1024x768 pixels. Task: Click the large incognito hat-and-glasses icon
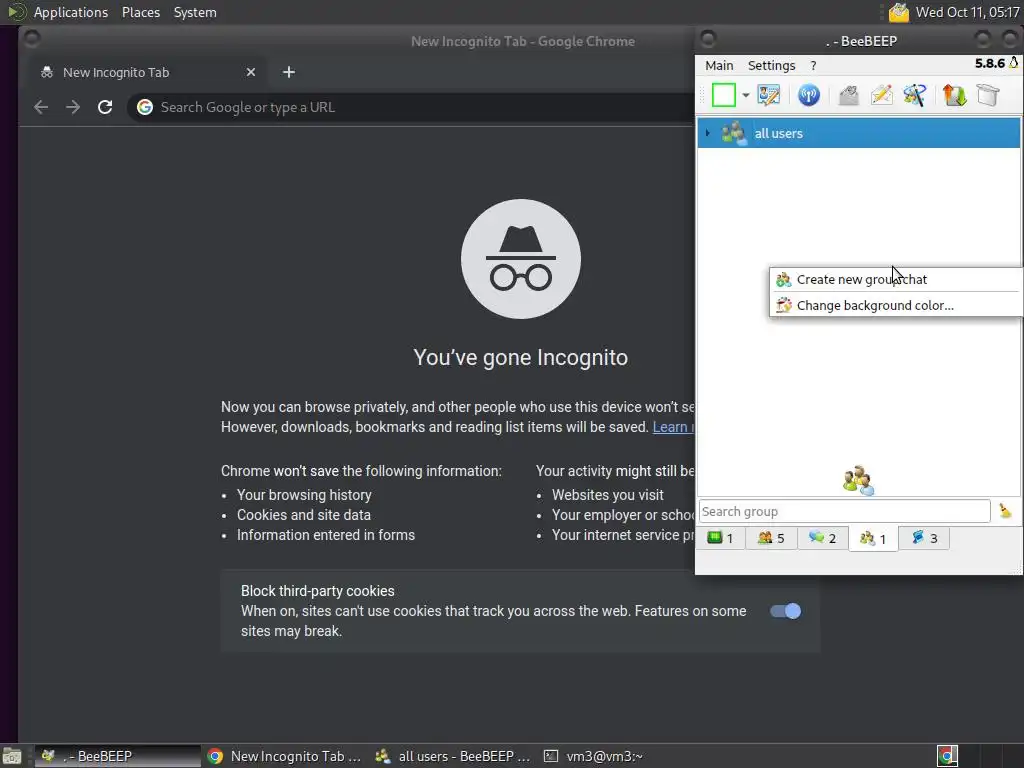[x=520, y=259]
